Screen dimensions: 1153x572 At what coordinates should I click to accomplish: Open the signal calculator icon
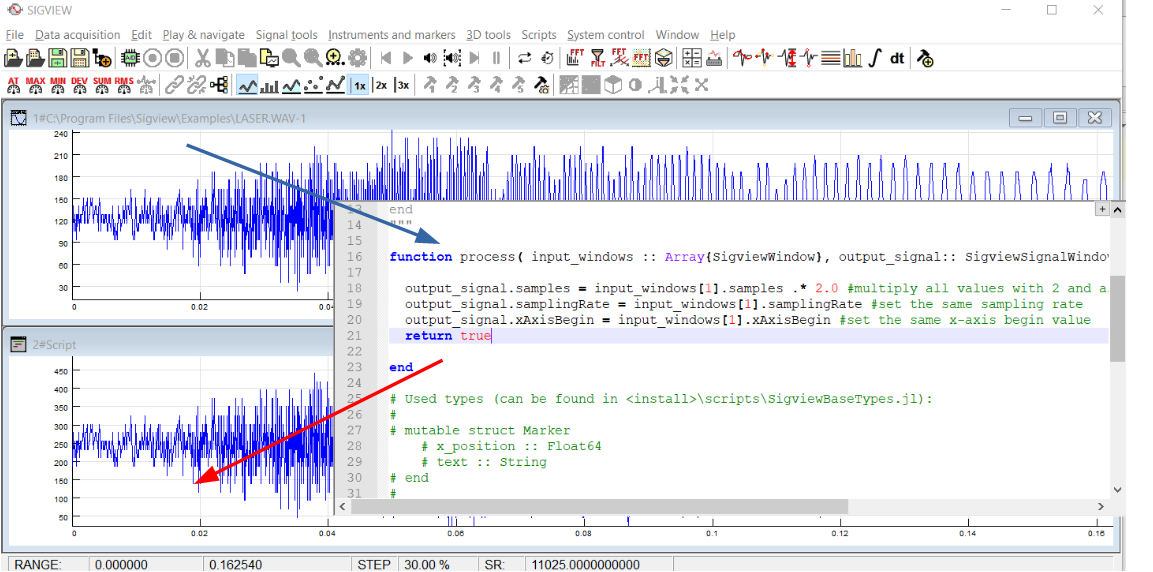click(691, 58)
